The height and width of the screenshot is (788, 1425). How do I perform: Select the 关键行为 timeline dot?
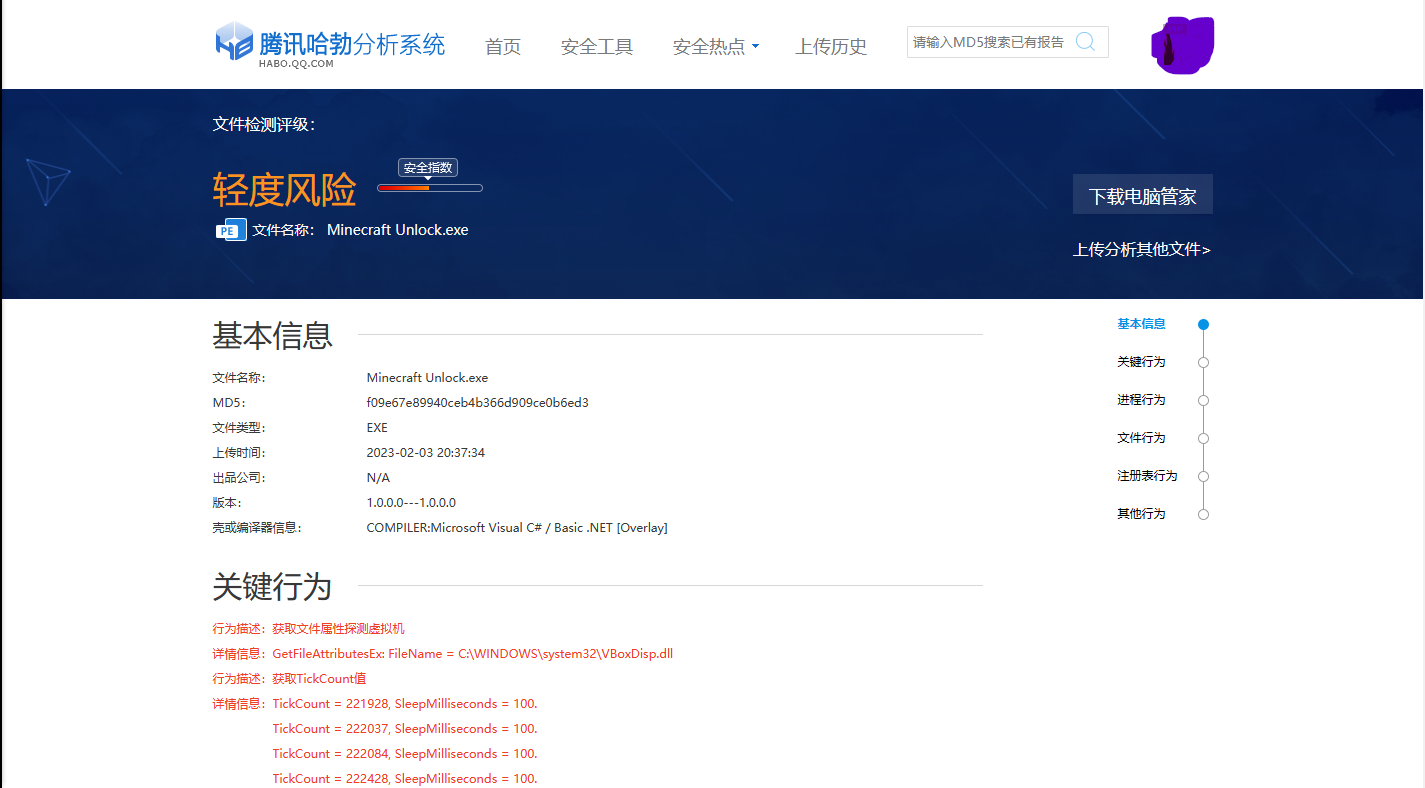[1203, 363]
